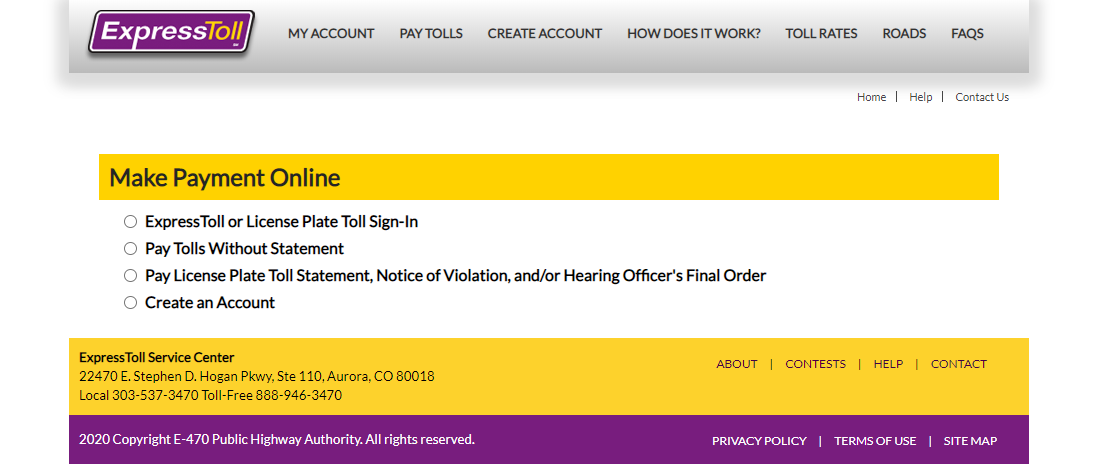Click the Contact Us link
The height and width of the screenshot is (470, 1118).
tap(982, 97)
